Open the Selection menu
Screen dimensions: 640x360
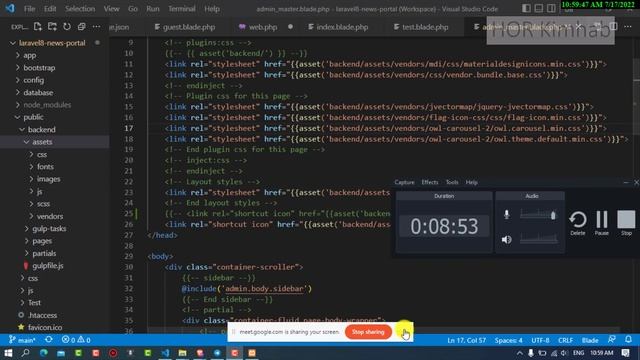pos(80,9)
